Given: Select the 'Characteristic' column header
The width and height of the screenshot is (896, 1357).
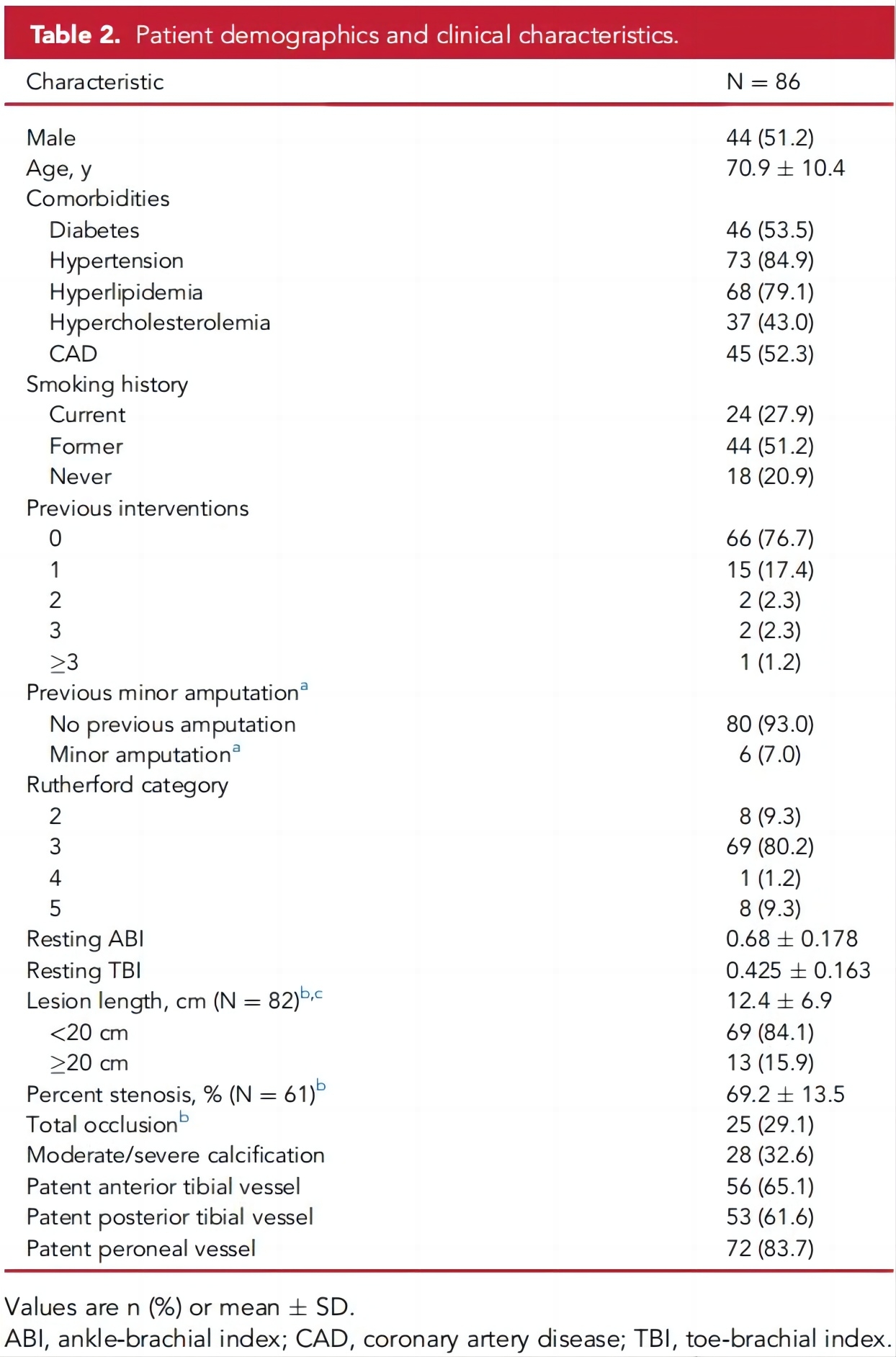Looking at the screenshot, I should (95, 82).
